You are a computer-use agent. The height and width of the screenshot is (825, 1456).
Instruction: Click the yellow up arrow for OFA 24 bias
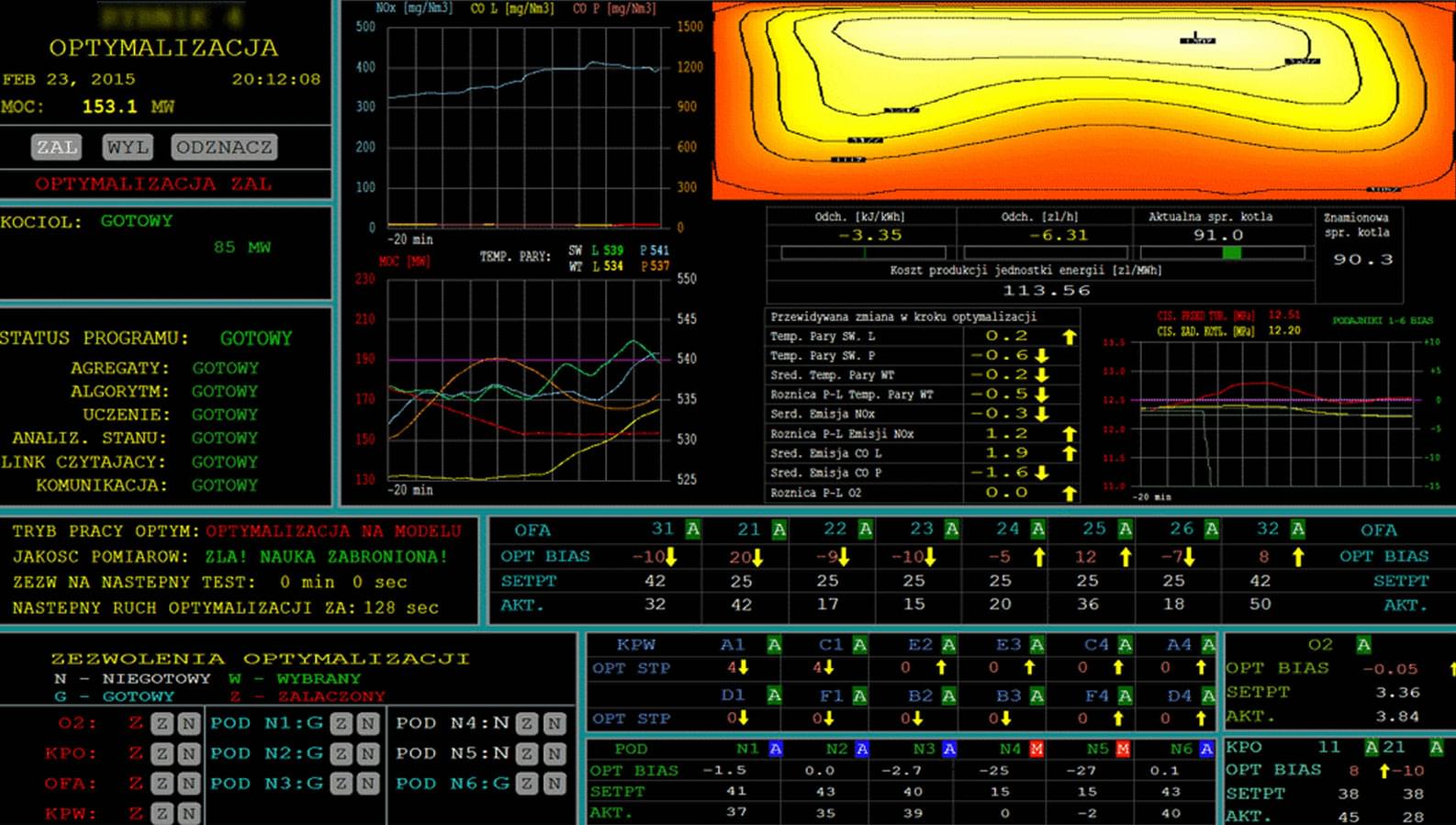point(1038,557)
